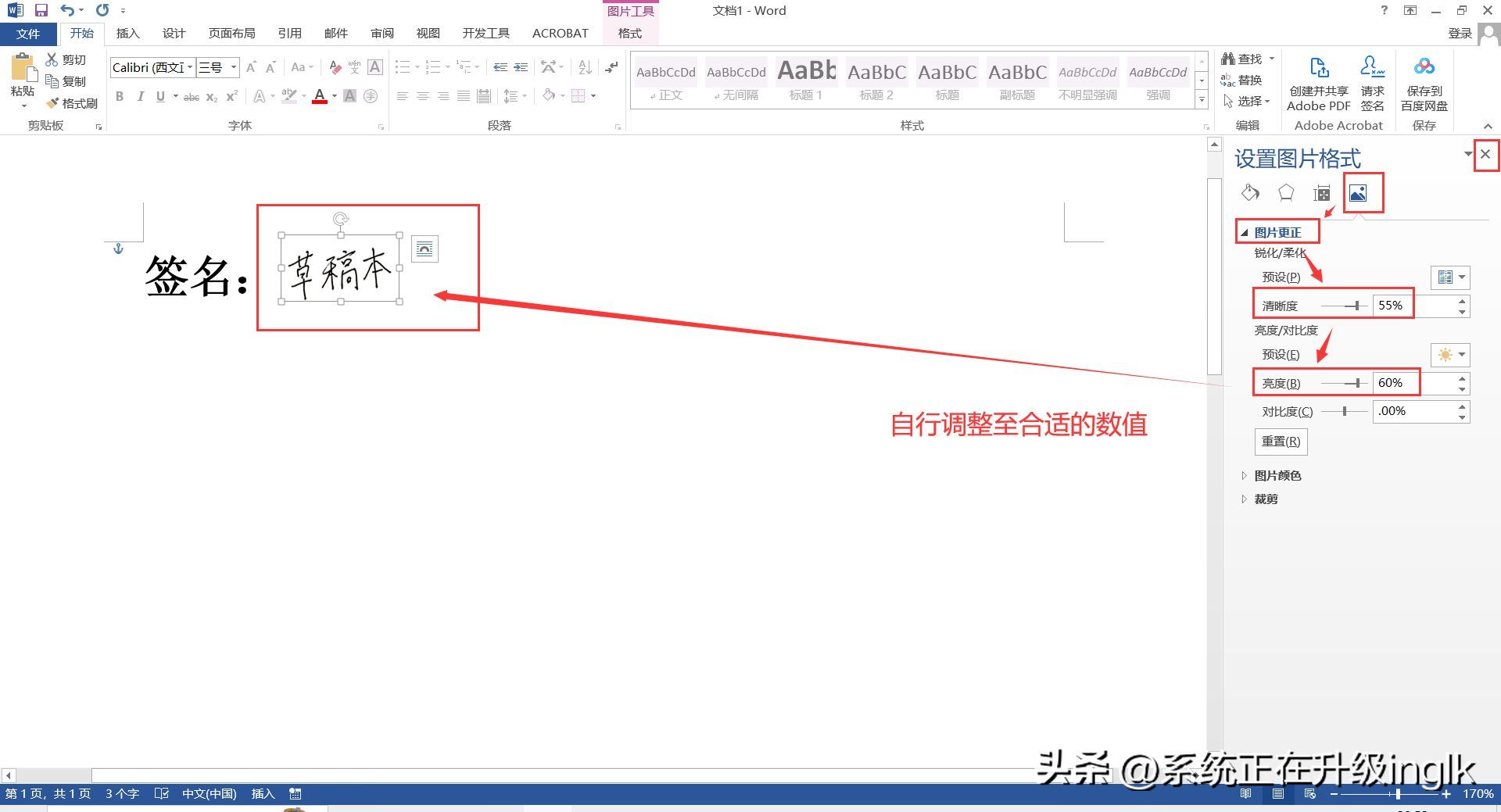Toggle Strikethrough formatting
This screenshot has height=812, width=1501.
click(x=191, y=97)
